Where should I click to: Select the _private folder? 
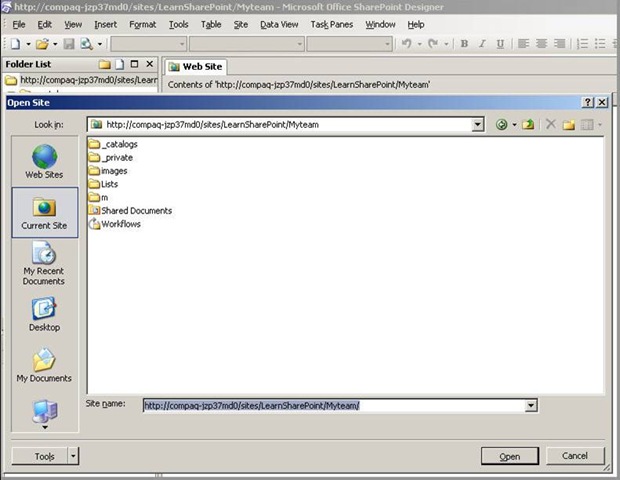111,157
